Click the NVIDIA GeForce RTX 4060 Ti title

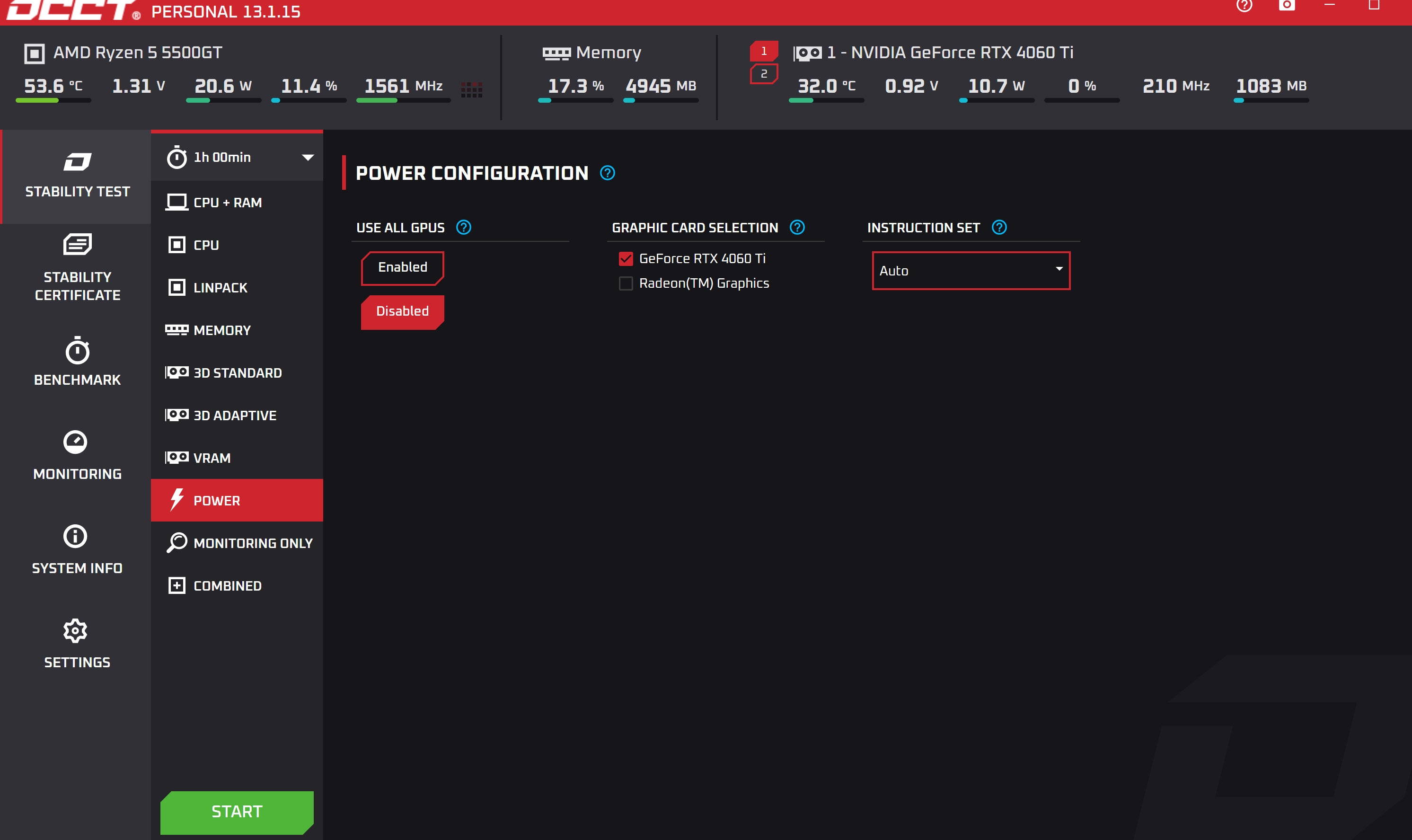click(x=950, y=53)
